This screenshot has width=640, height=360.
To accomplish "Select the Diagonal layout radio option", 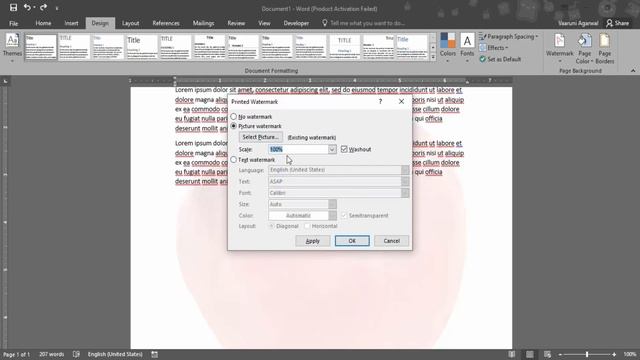I will pos(271,226).
